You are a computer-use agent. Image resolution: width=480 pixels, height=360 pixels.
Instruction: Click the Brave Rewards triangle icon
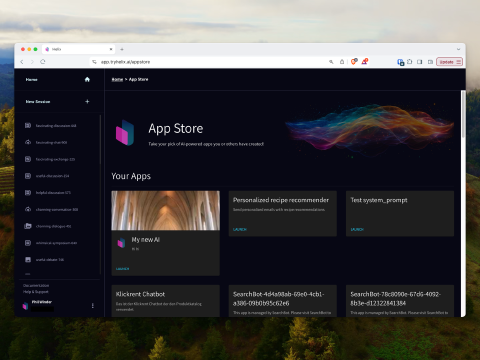pos(364,61)
